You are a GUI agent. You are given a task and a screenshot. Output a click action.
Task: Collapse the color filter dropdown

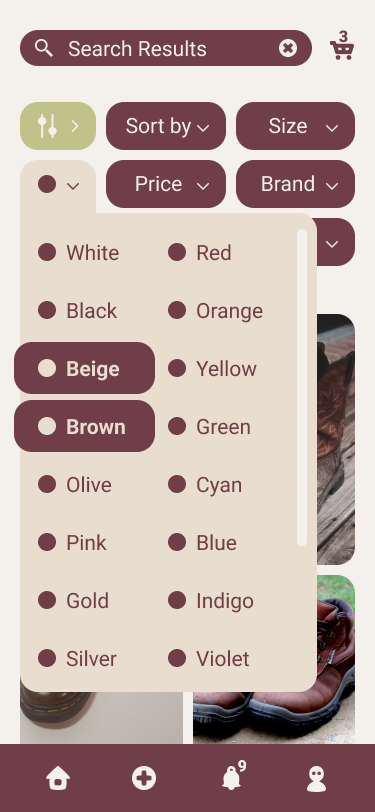[x=58, y=185]
